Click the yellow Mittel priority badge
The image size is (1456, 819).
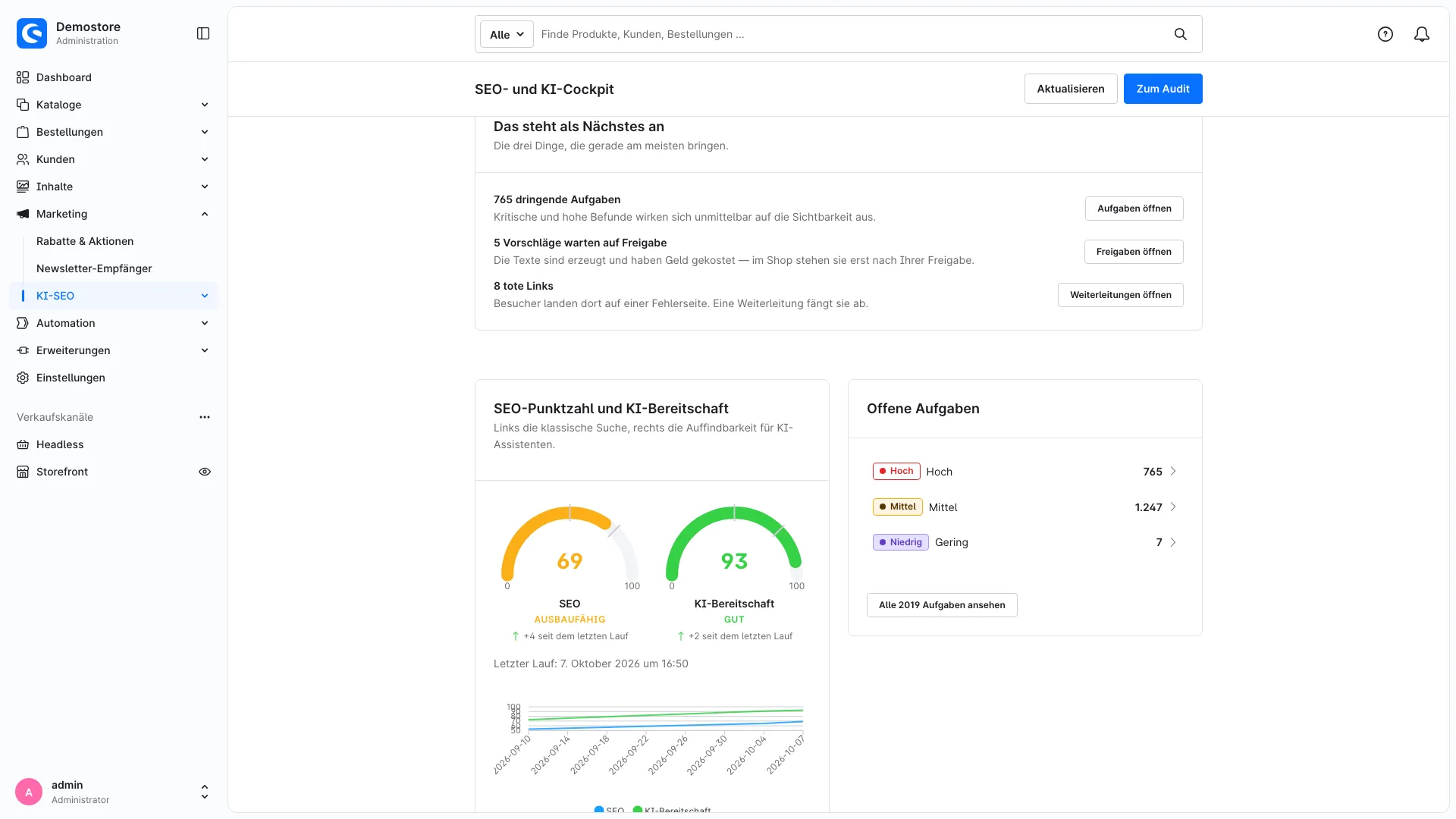point(898,507)
